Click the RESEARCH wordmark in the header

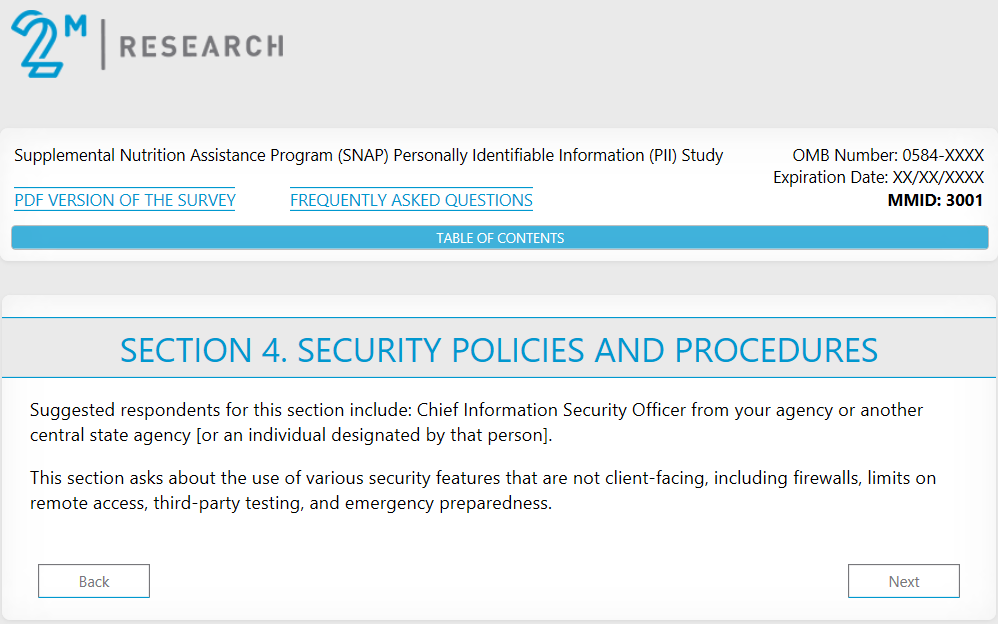(201, 46)
